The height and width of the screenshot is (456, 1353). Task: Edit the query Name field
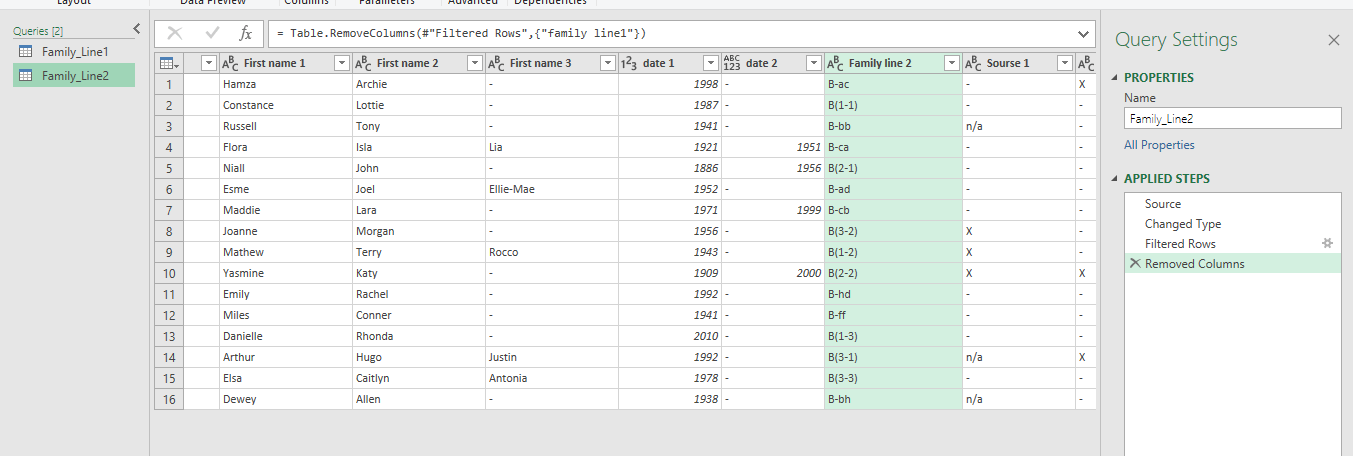(x=1232, y=118)
